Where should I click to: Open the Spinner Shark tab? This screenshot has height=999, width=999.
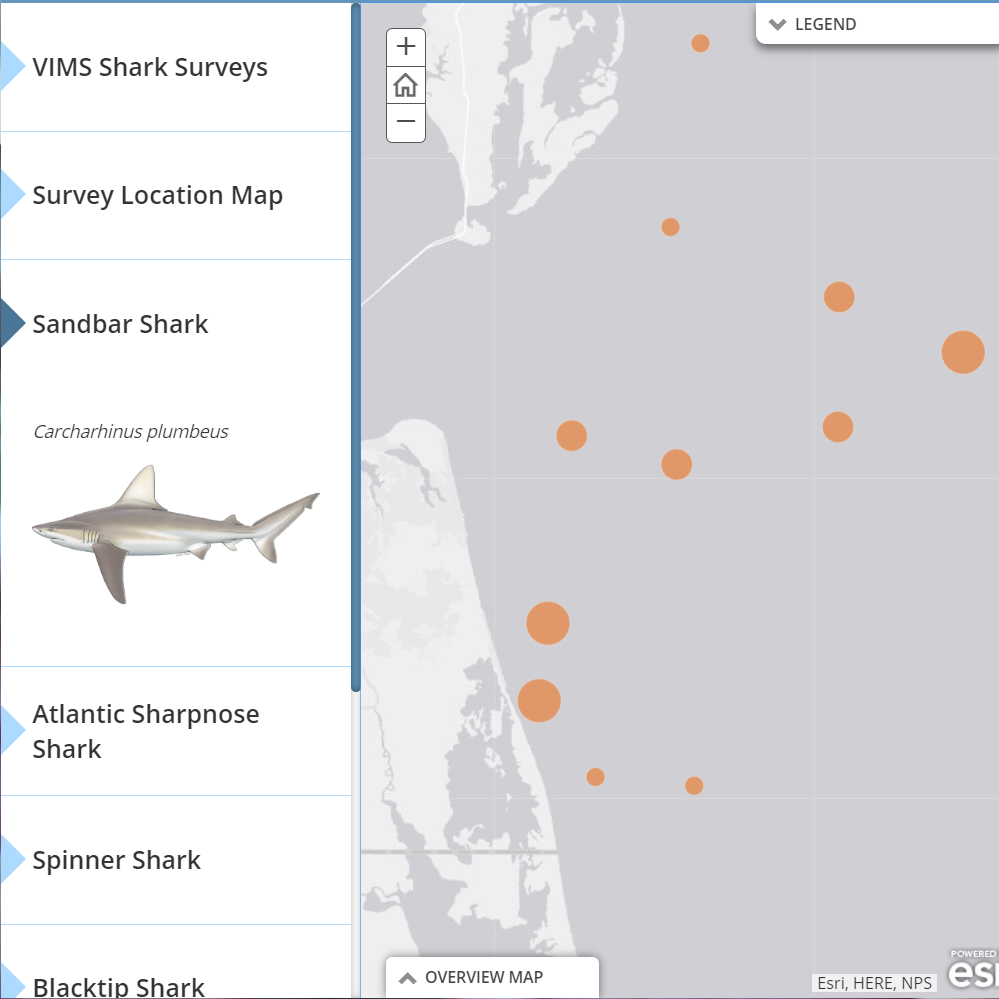click(x=116, y=859)
